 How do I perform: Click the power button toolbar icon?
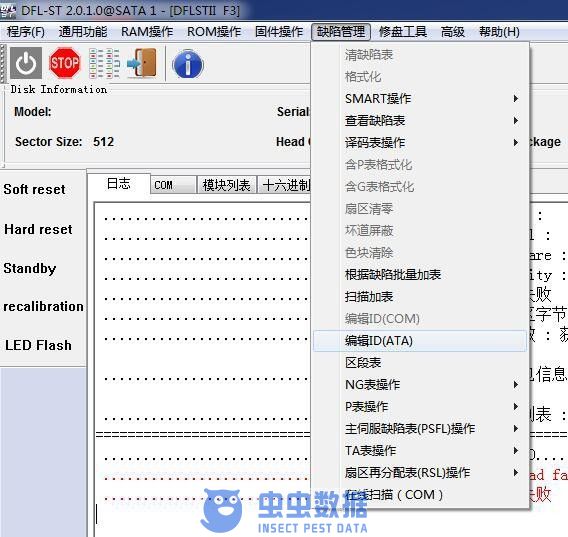pos(26,63)
